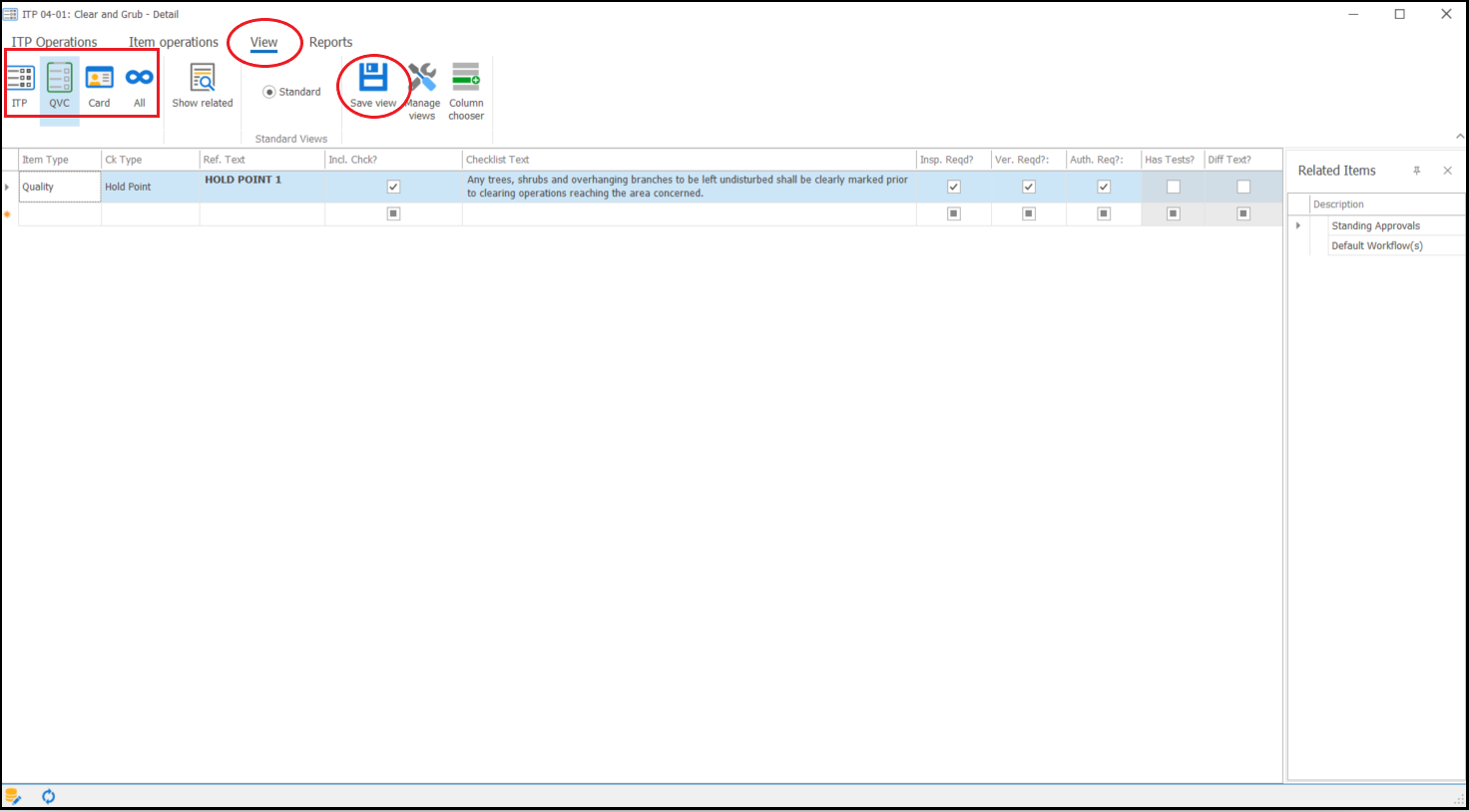The width and height of the screenshot is (1469, 812).
Task: Click the Auth. Req? column header
Action: point(1104,160)
